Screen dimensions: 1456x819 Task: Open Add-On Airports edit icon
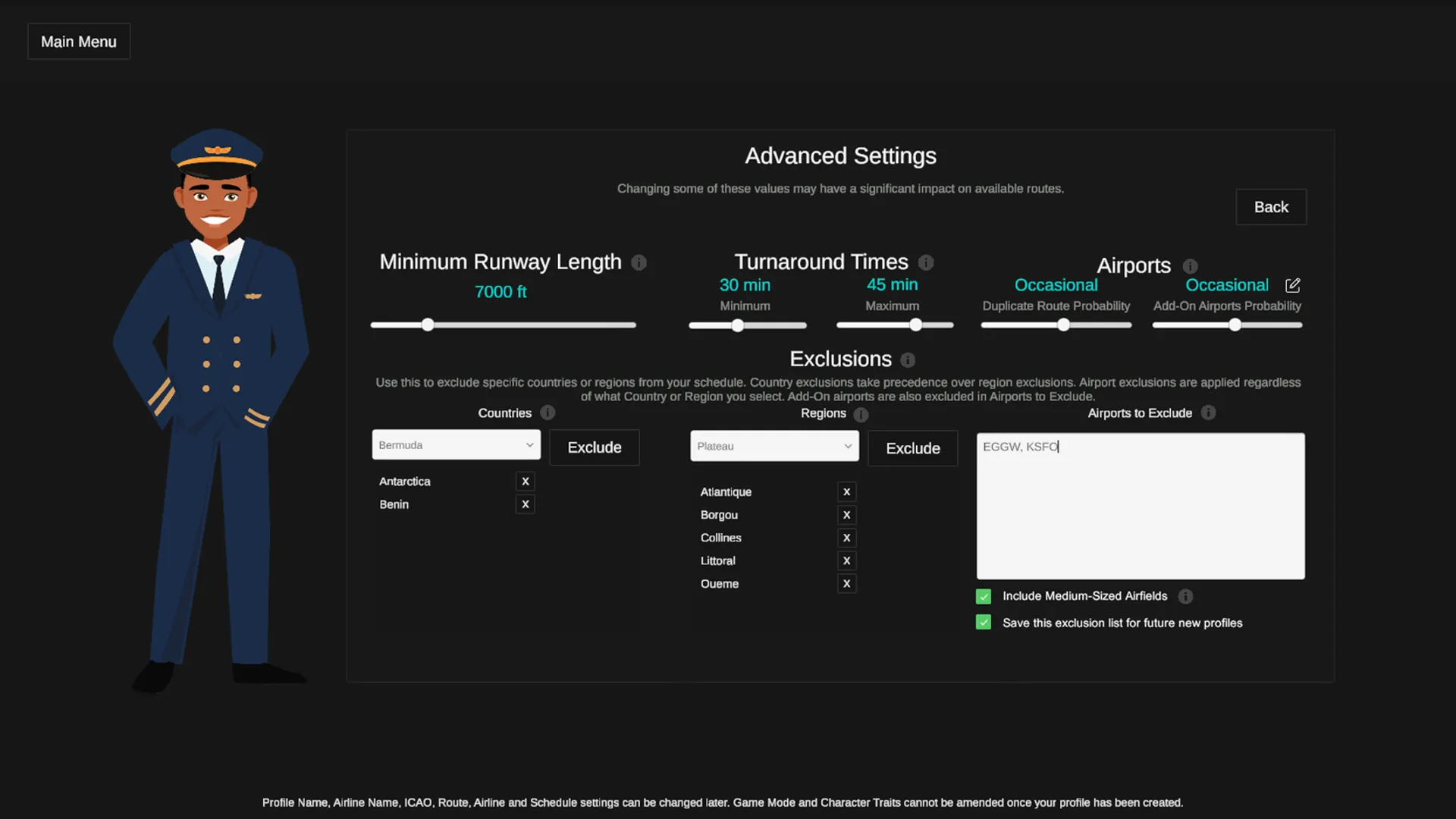point(1293,285)
